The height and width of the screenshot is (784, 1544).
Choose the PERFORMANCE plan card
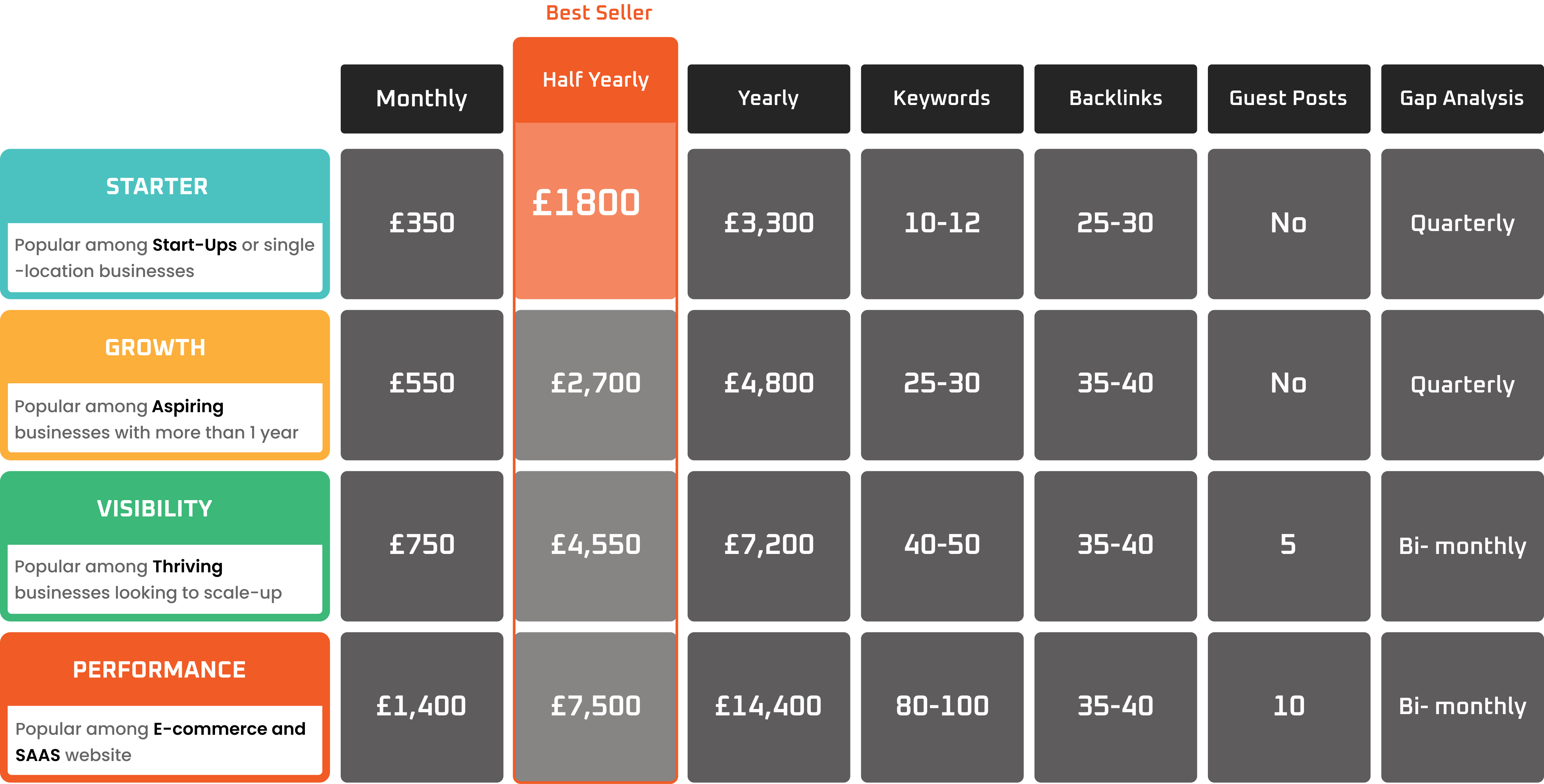(165, 707)
